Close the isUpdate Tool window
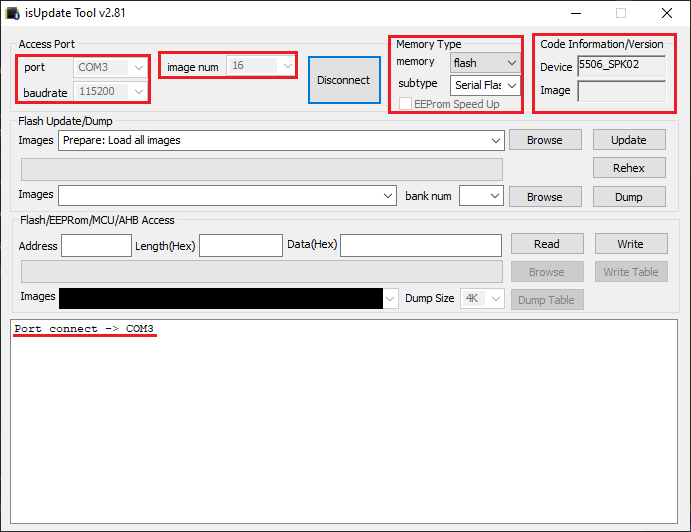Image resolution: width=691 pixels, height=532 pixels. [667, 13]
